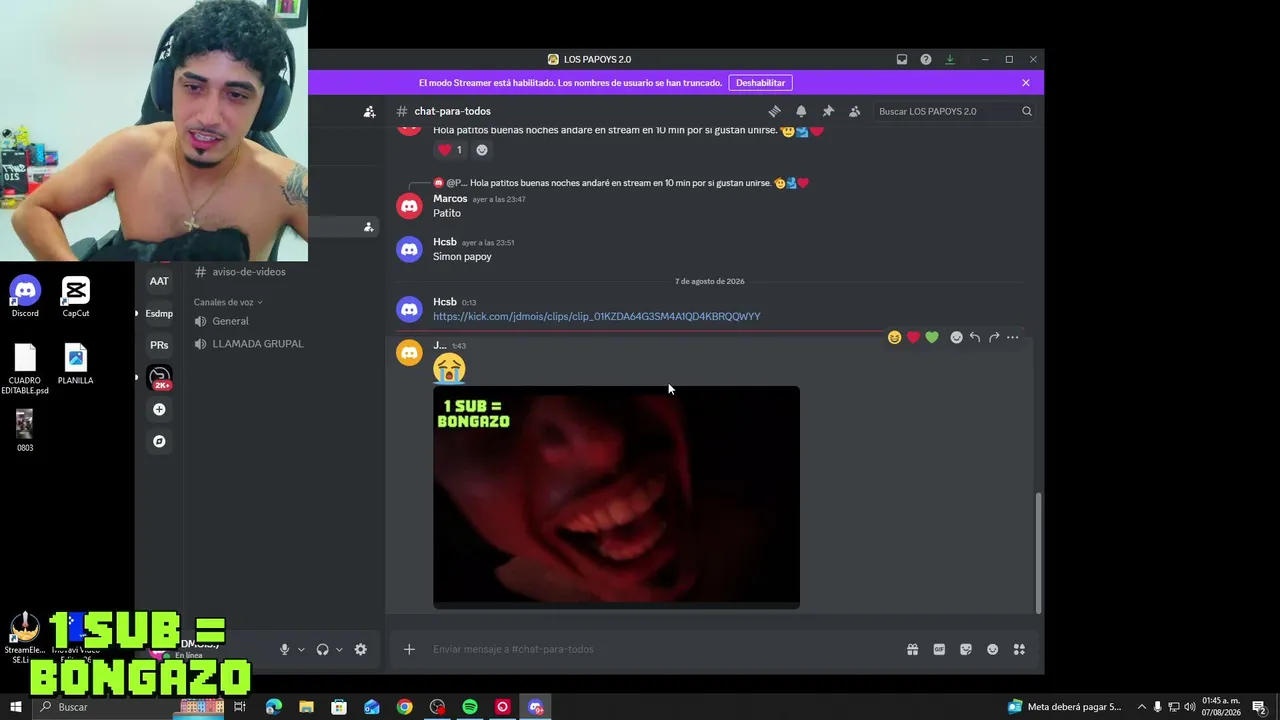Click the plus attach button in message bar
The image size is (1280, 720).
[x=409, y=649]
